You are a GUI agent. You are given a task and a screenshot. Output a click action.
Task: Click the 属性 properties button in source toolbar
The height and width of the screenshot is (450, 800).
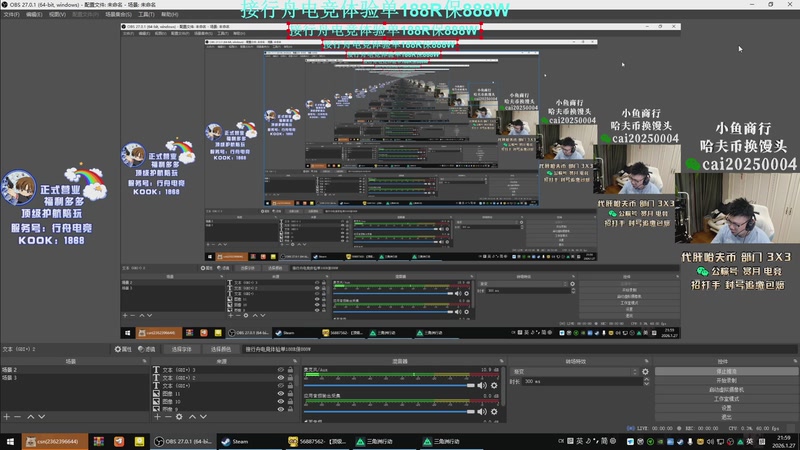point(123,349)
